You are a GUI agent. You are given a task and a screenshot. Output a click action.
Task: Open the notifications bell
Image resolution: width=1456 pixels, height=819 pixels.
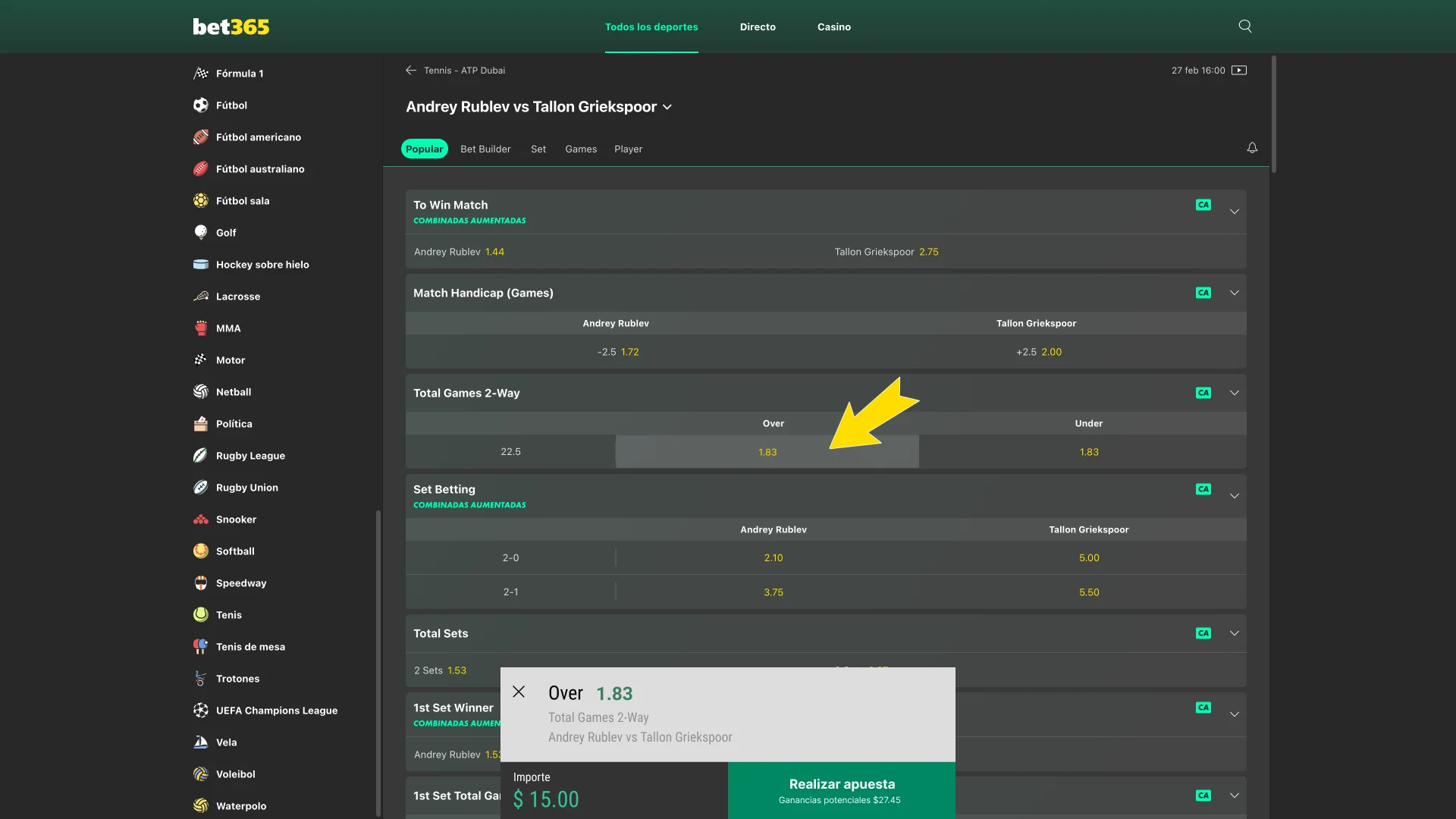[x=1251, y=147]
